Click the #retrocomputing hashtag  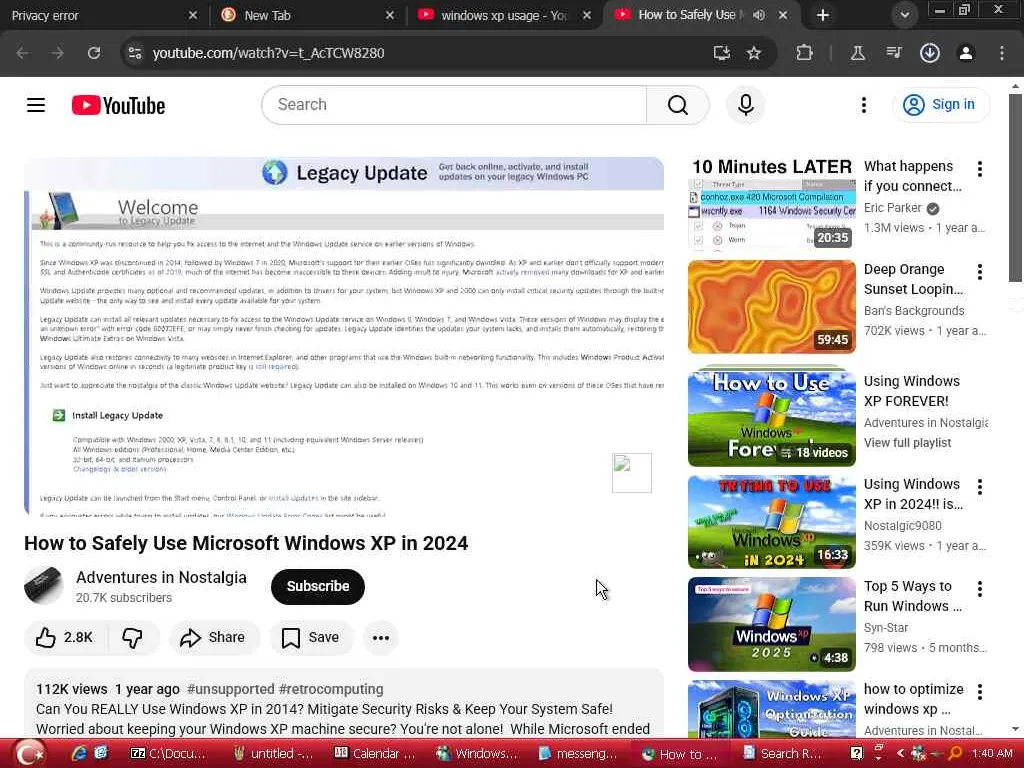331,689
